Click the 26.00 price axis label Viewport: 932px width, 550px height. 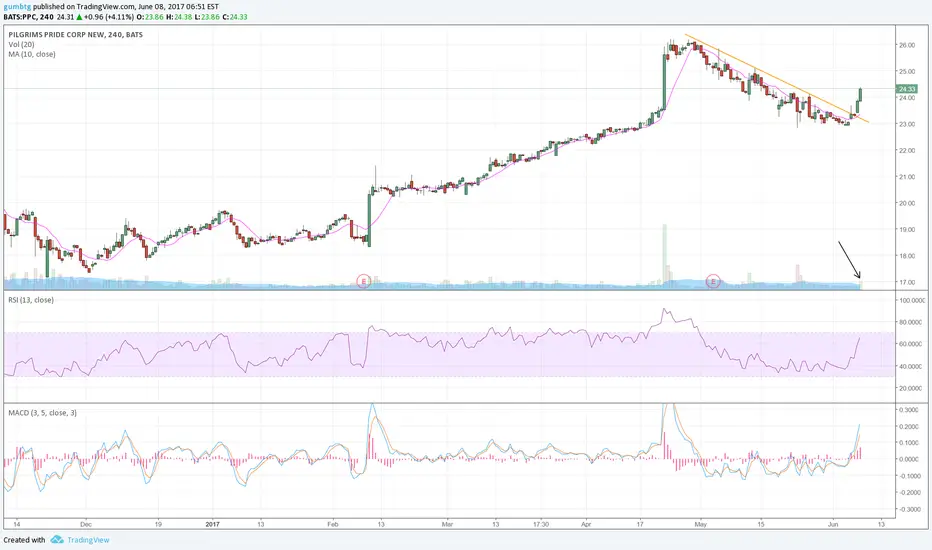click(907, 45)
